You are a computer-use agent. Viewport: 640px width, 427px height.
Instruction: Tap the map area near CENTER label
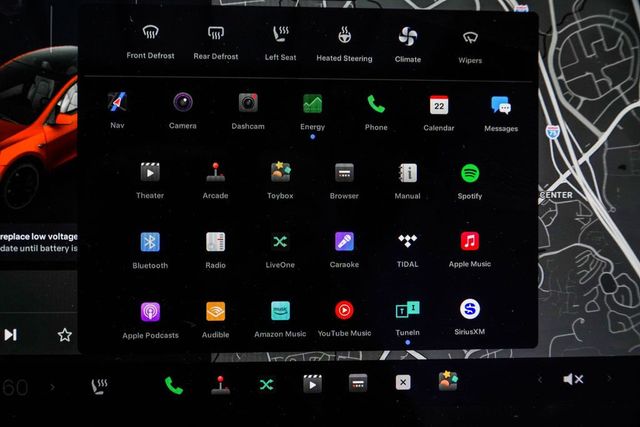[x=556, y=195]
